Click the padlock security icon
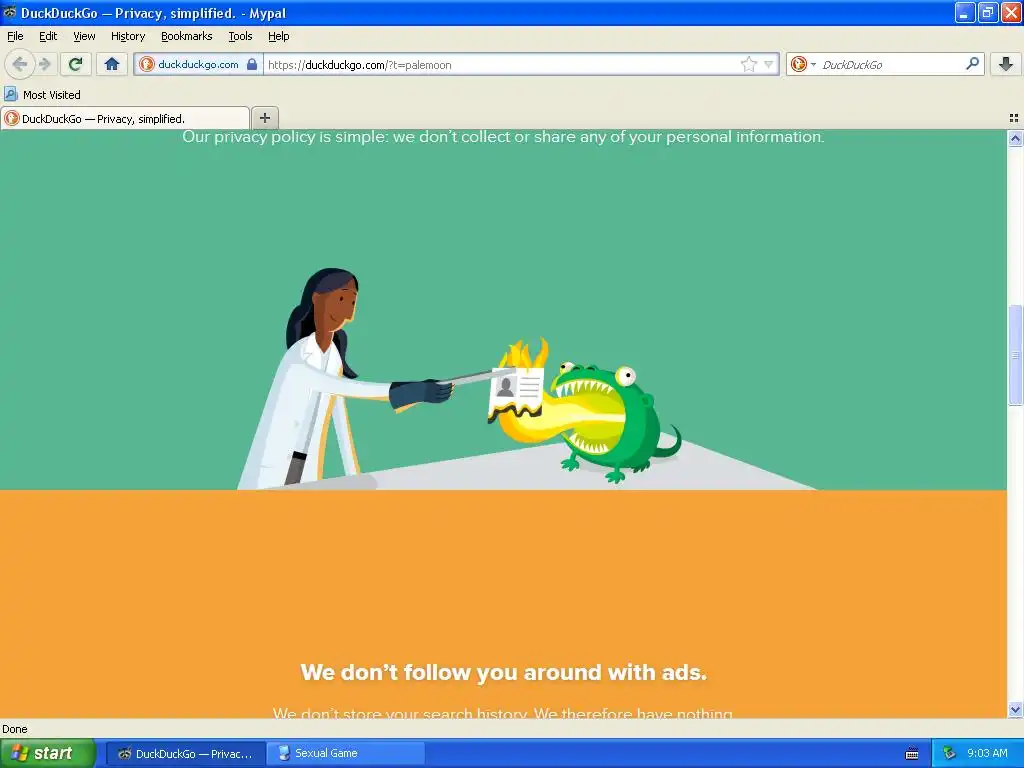The image size is (1024, 768). (x=252, y=64)
